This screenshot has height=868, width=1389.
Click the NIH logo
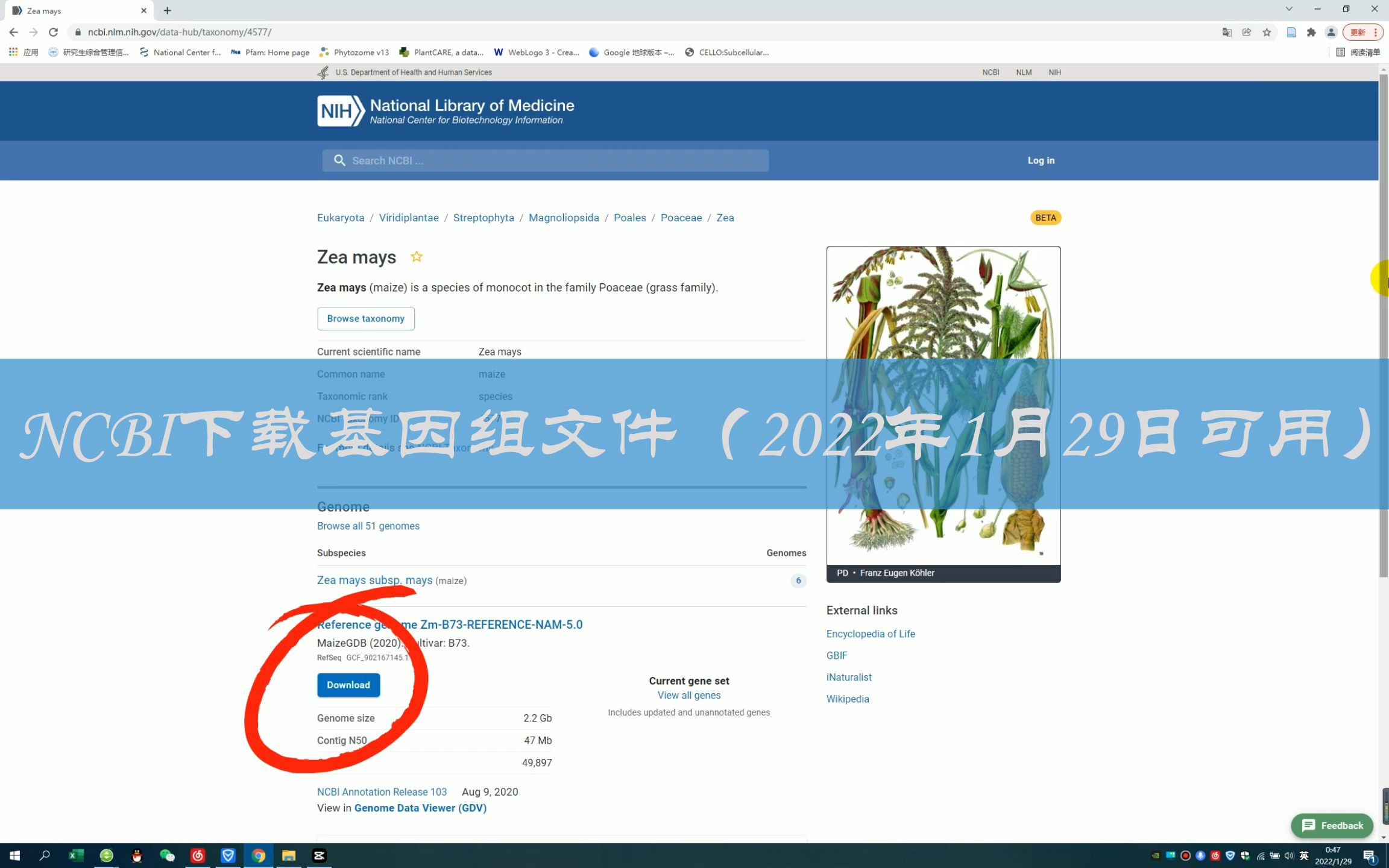pos(341,111)
